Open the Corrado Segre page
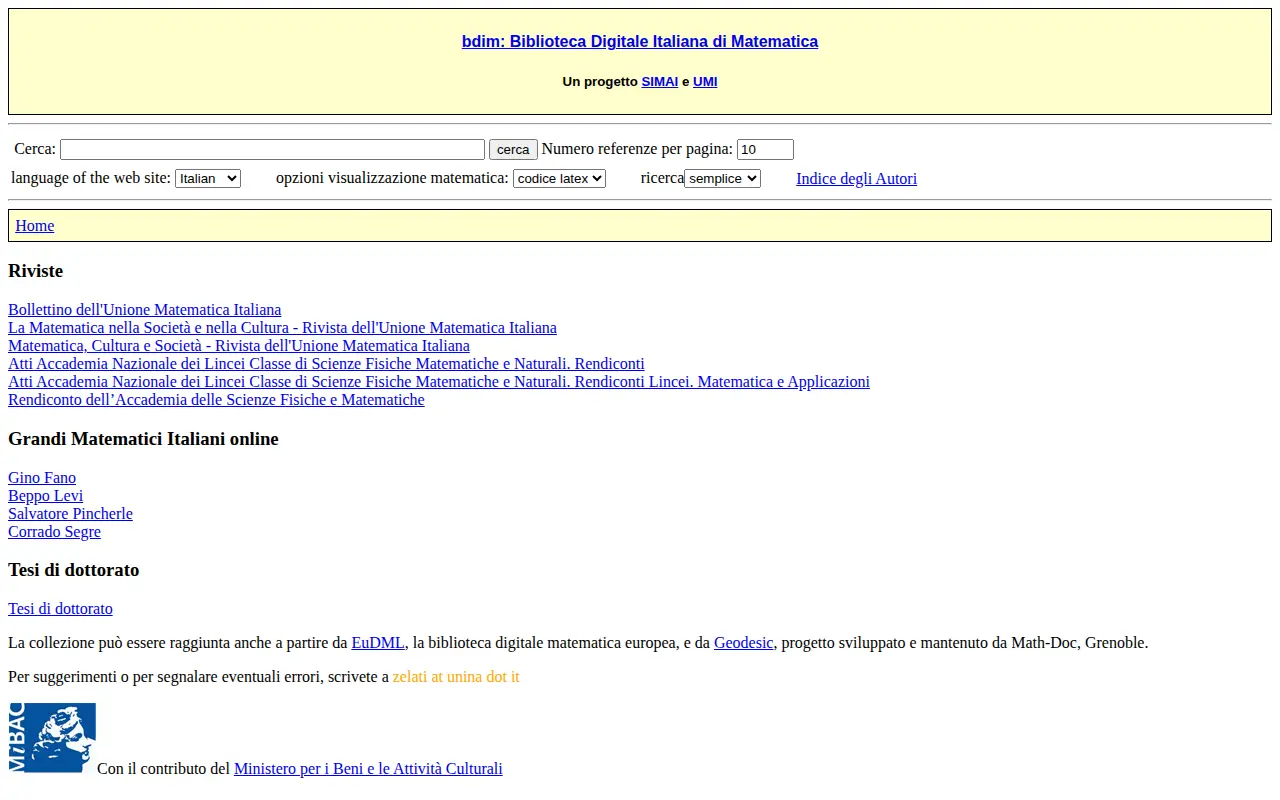 54,532
